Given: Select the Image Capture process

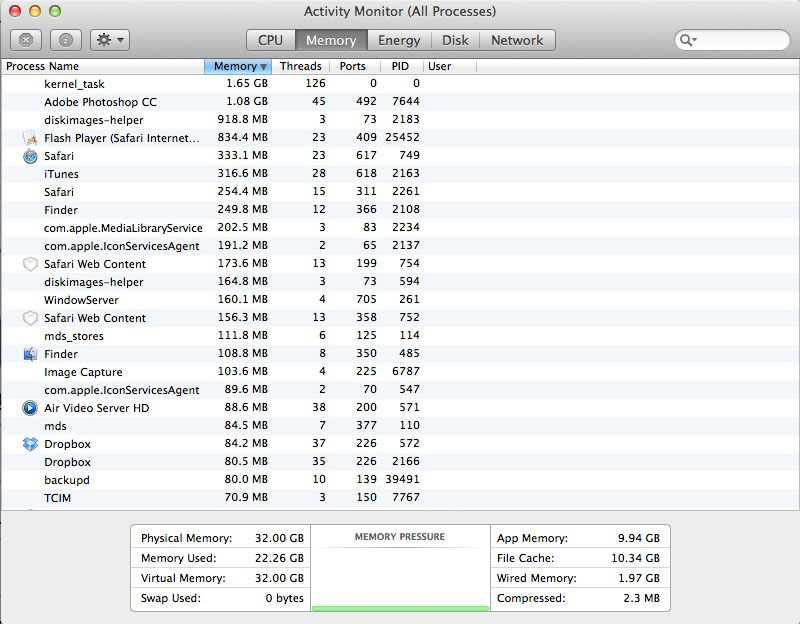Looking at the screenshot, I should (x=400, y=372).
